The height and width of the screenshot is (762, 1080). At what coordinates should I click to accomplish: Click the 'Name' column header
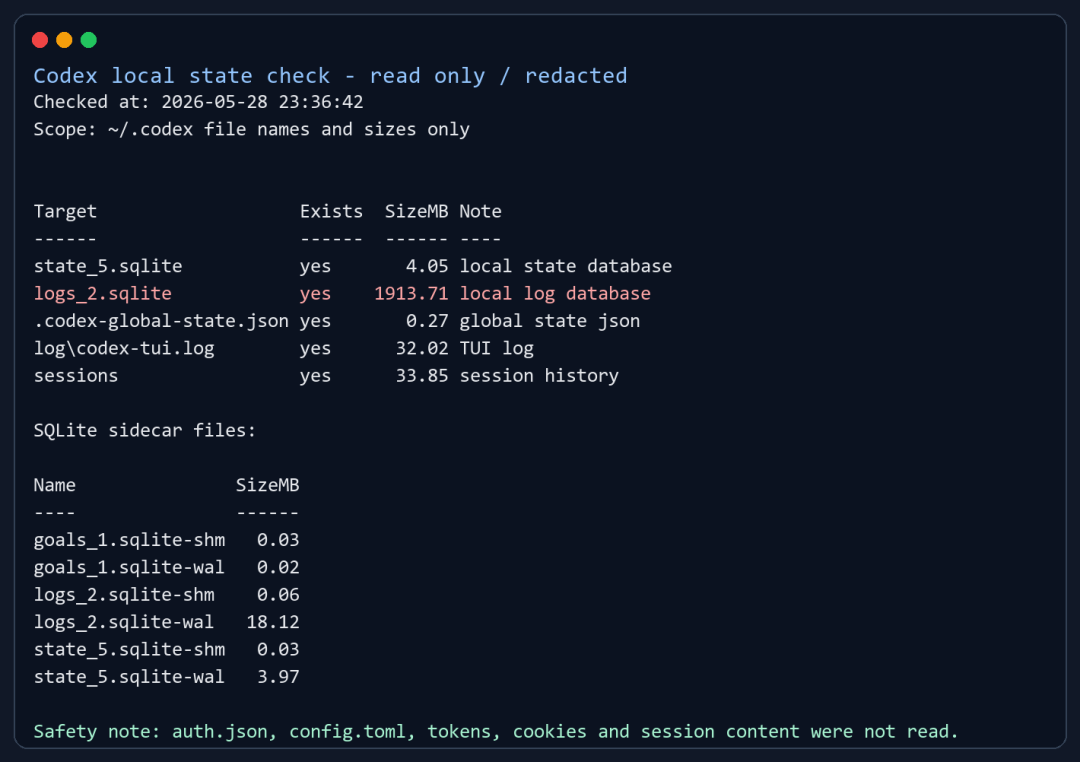pyautogui.click(x=54, y=485)
